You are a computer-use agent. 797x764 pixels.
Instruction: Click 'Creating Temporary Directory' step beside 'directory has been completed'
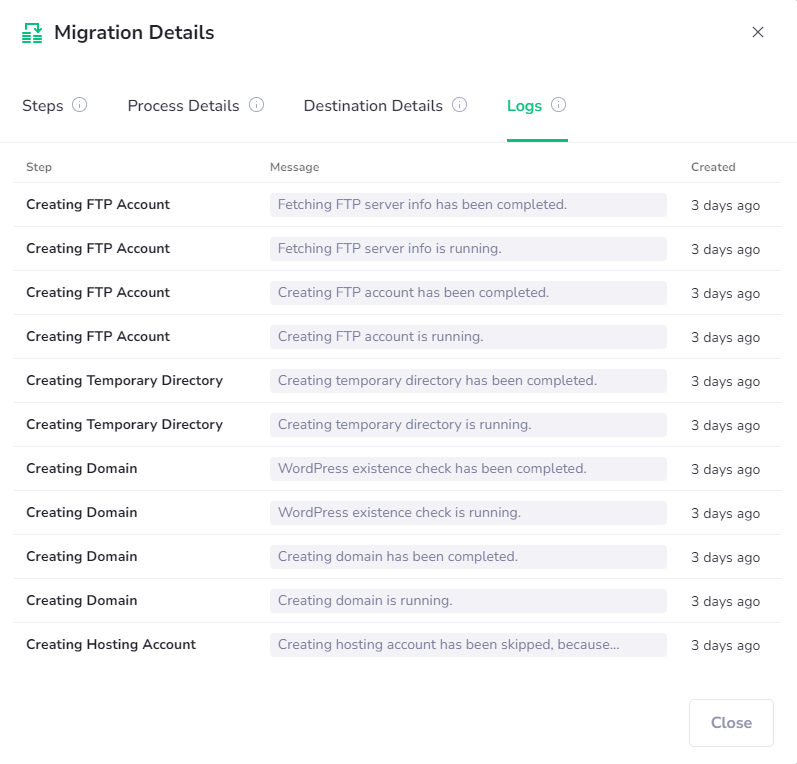[x=125, y=381]
